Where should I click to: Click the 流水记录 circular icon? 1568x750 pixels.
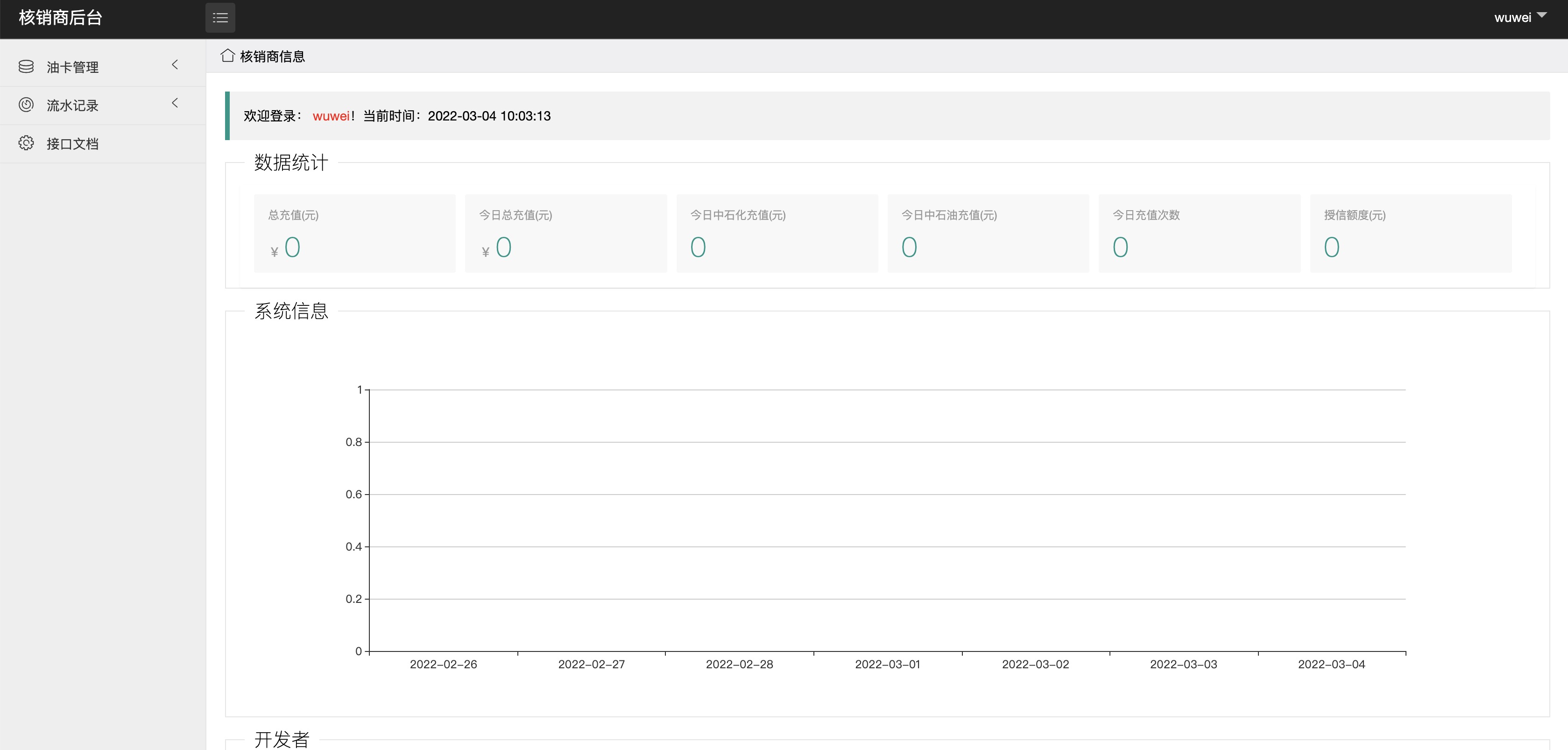coord(26,105)
